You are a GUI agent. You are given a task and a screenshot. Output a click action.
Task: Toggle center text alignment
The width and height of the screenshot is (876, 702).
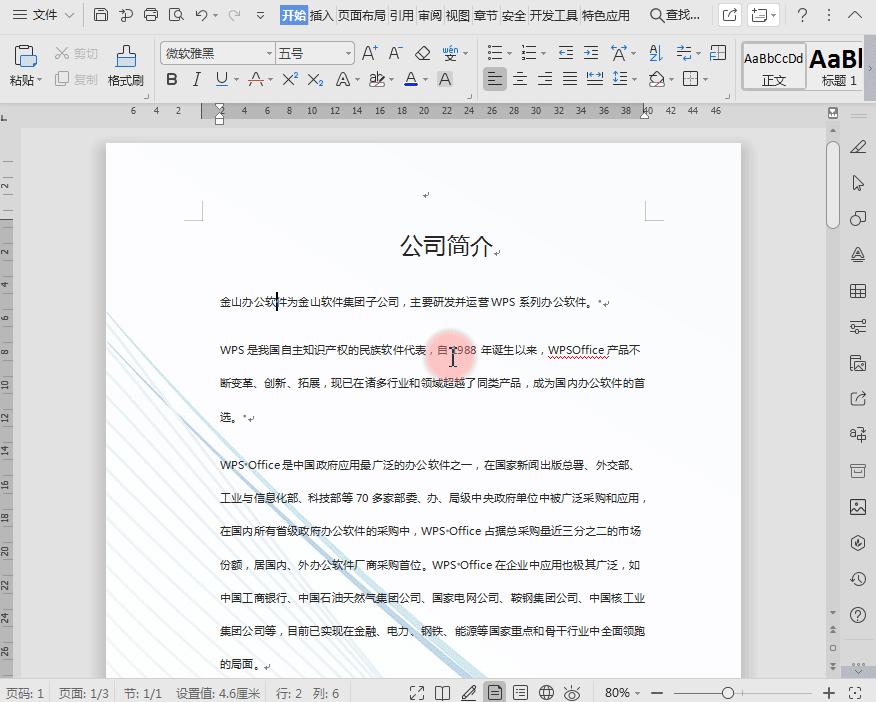tap(520, 79)
